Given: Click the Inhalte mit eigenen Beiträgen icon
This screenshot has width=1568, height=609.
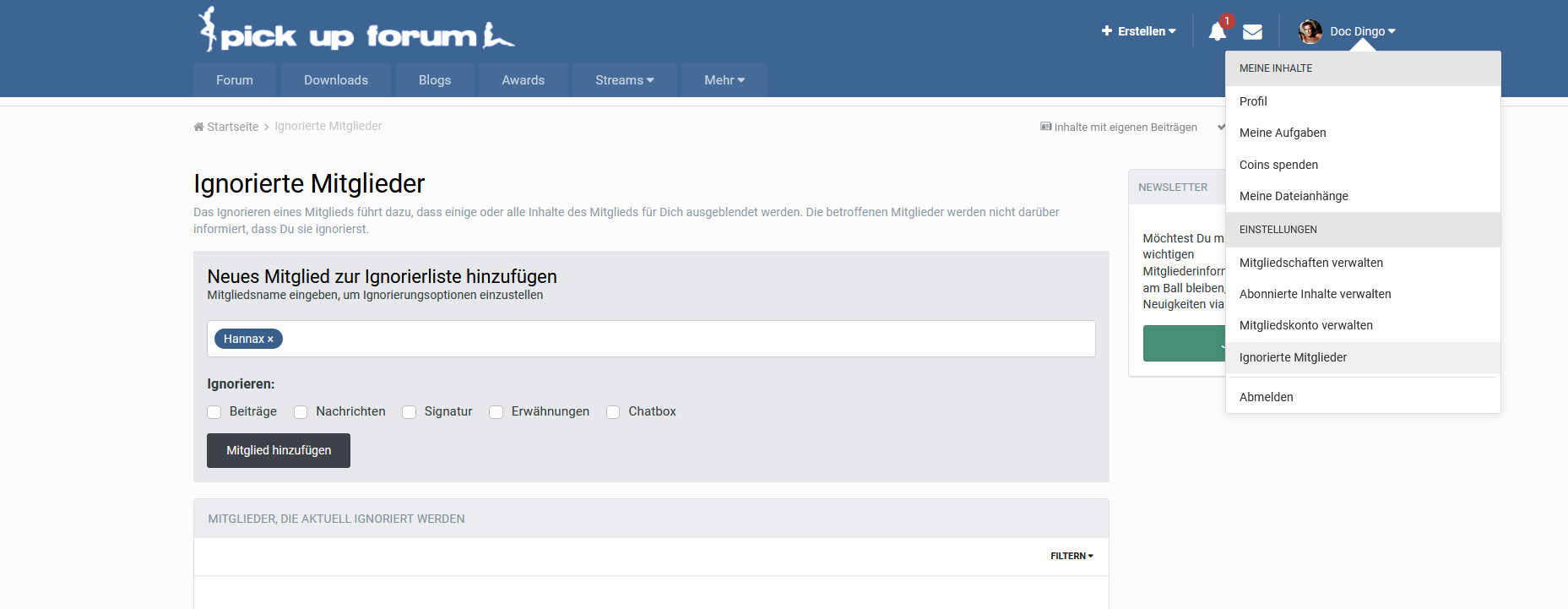Looking at the screenshot, I should click(1046, 127).
